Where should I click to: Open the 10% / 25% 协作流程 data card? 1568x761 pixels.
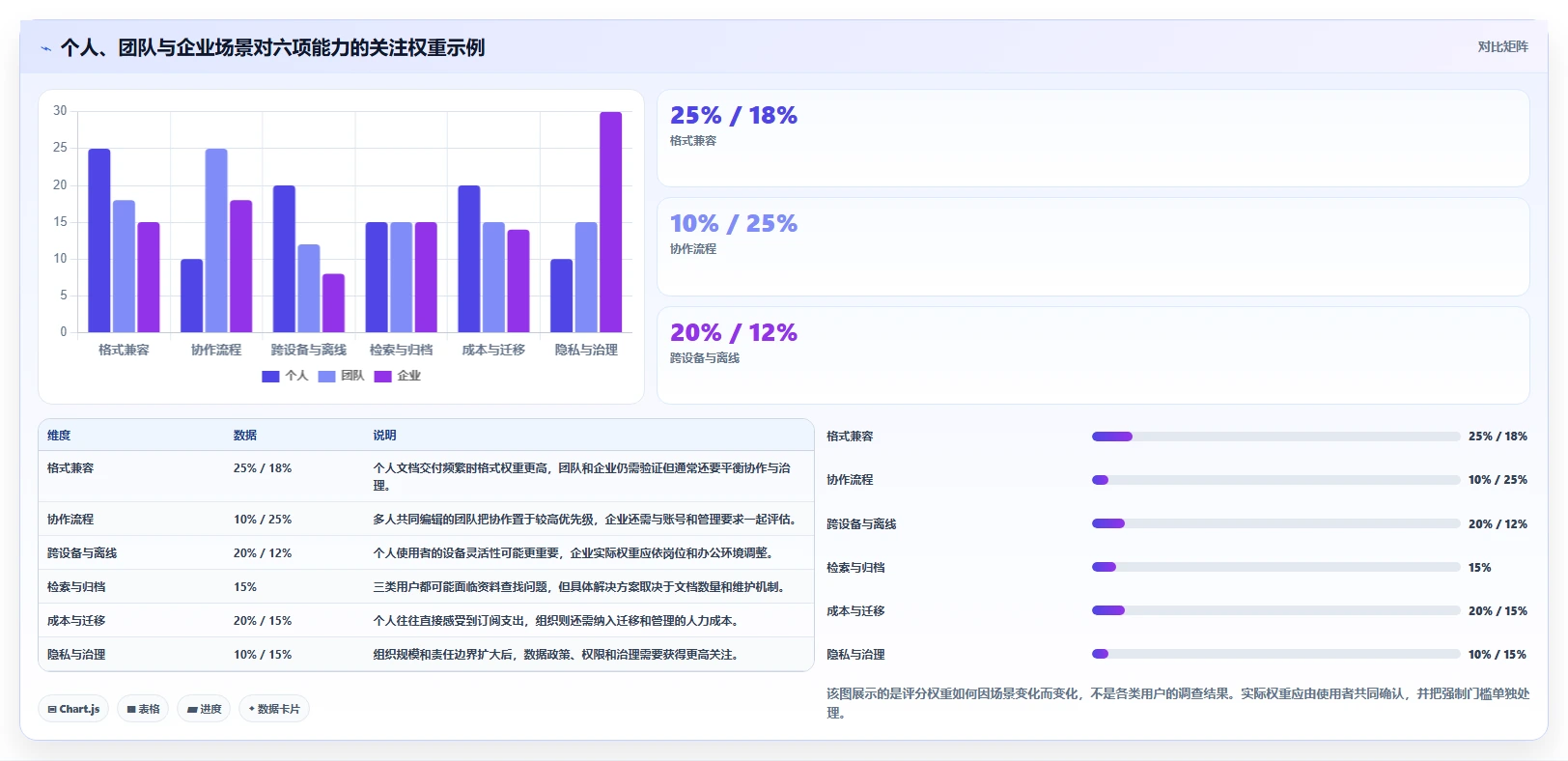tap(1093, 247)
